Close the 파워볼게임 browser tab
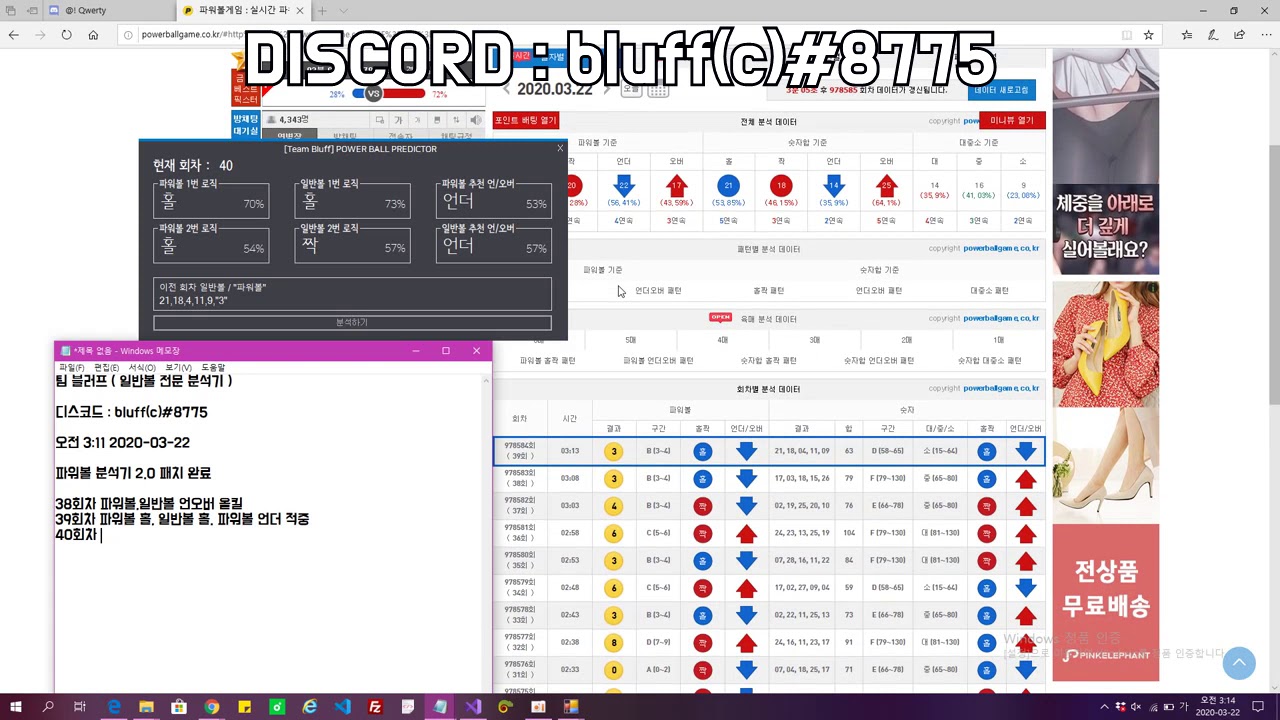The image size is (1280, 720). (299, 10)
